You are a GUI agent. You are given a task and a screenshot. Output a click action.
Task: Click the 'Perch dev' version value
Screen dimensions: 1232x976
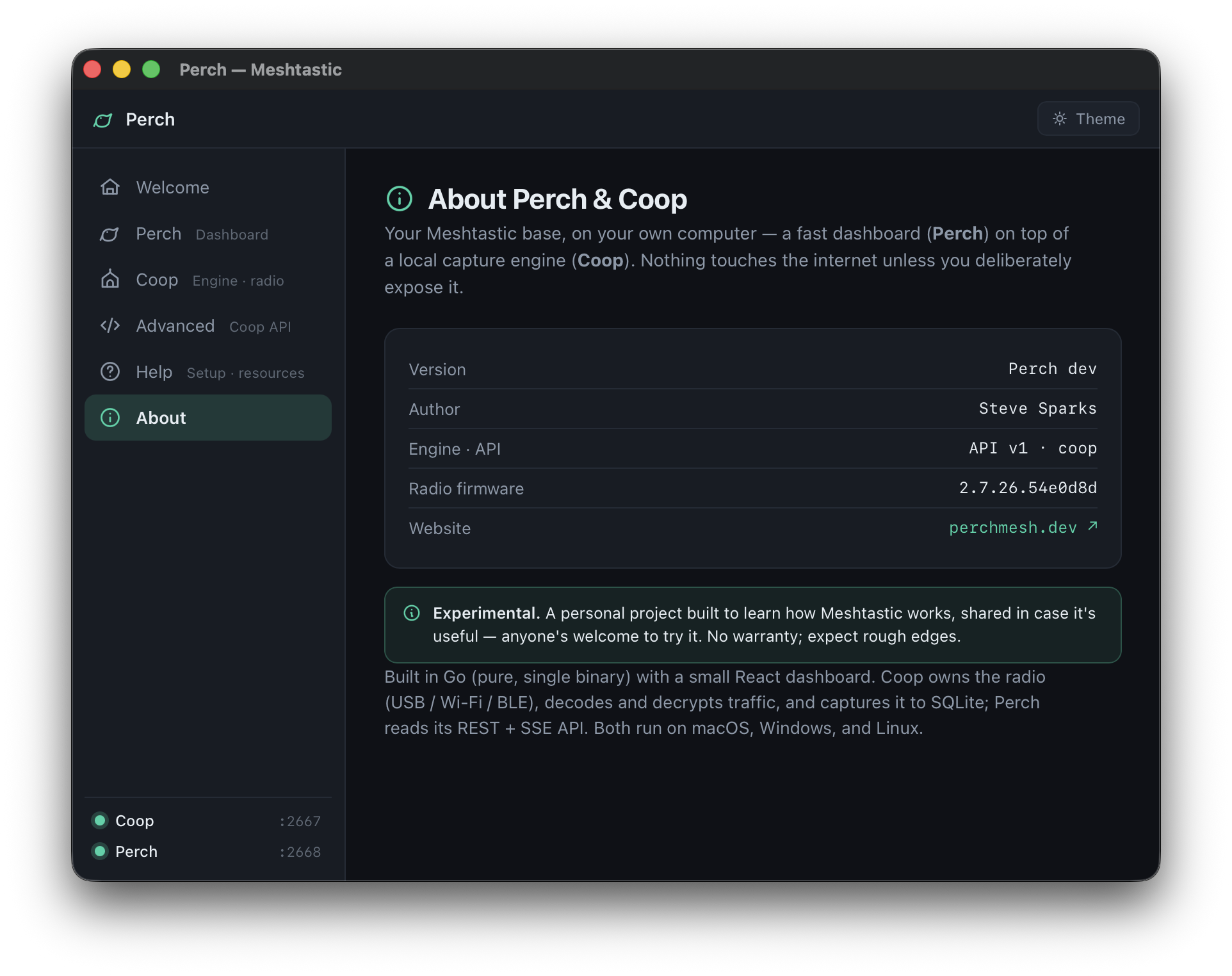[1052, 369]
